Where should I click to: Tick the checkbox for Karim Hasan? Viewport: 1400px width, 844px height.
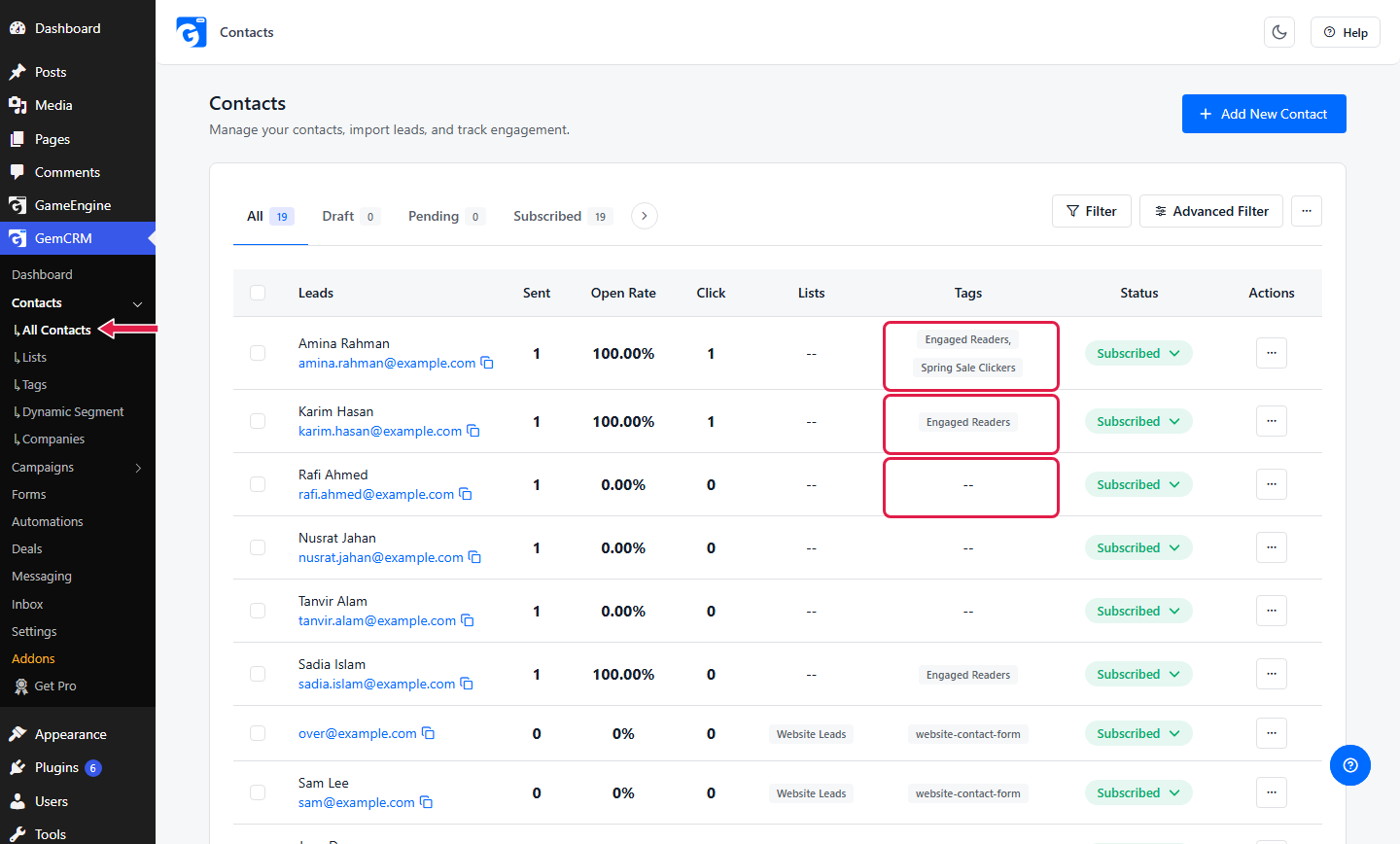coord(258,421)
